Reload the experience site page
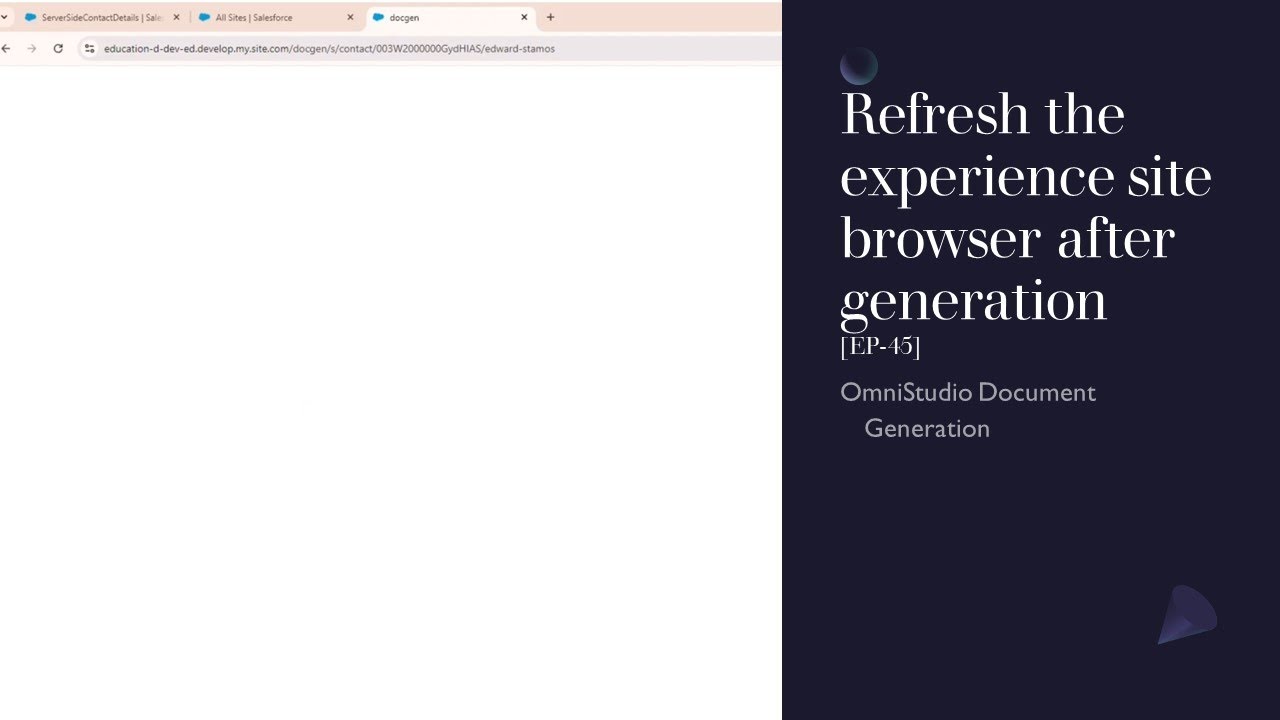1280x720 pixels. click(x=58, y=48)
